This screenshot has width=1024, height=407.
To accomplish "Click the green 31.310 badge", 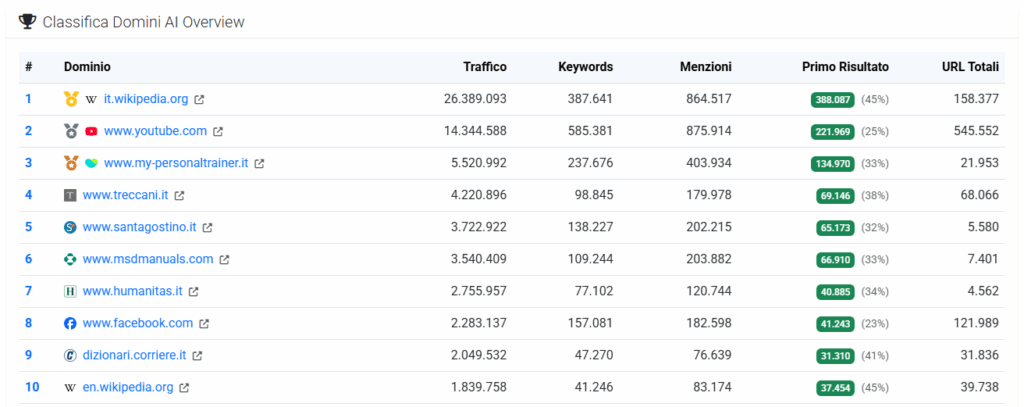I will (835, 356).
